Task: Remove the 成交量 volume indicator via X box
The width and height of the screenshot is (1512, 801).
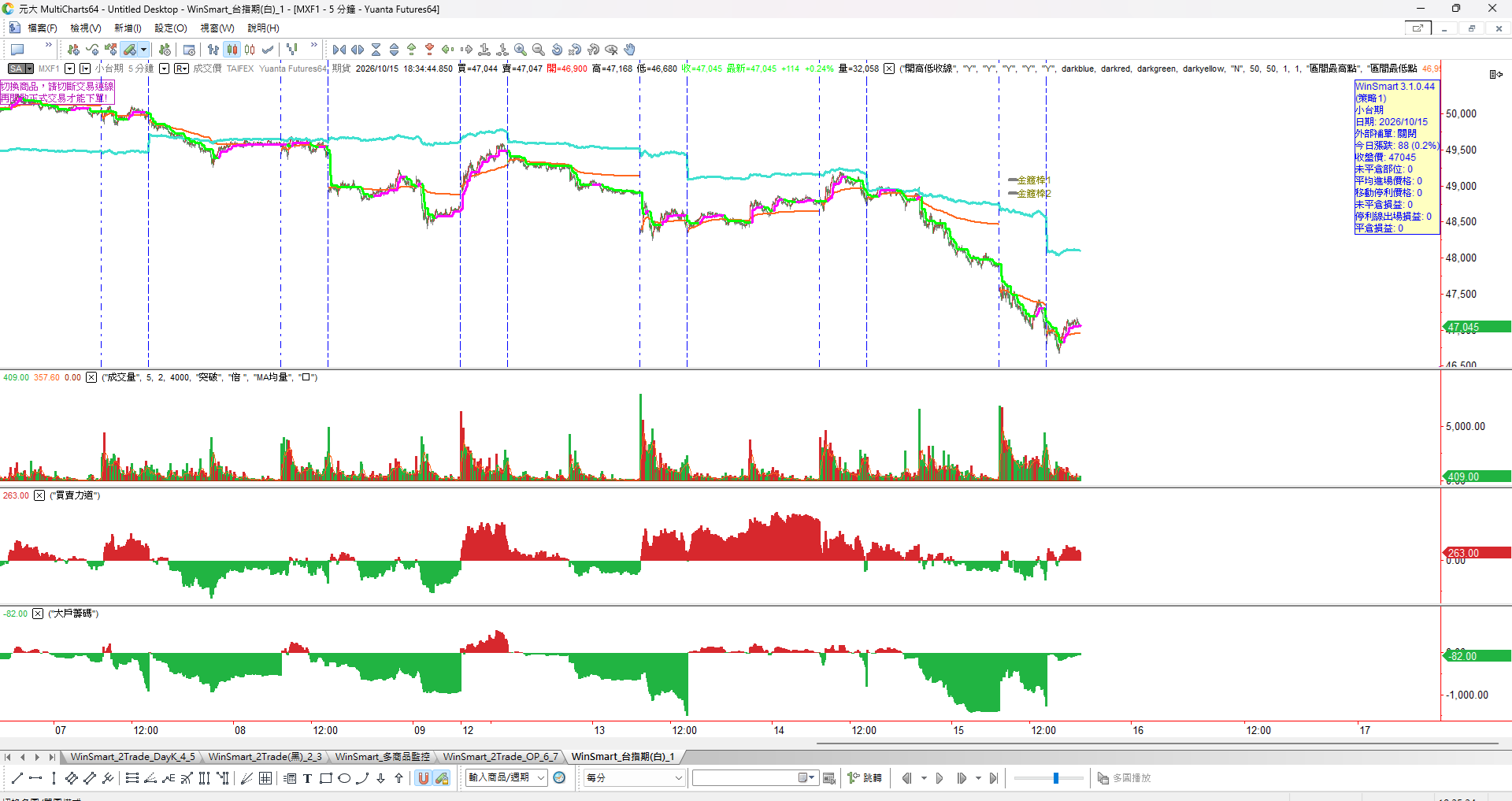Action: click(91, 377)
